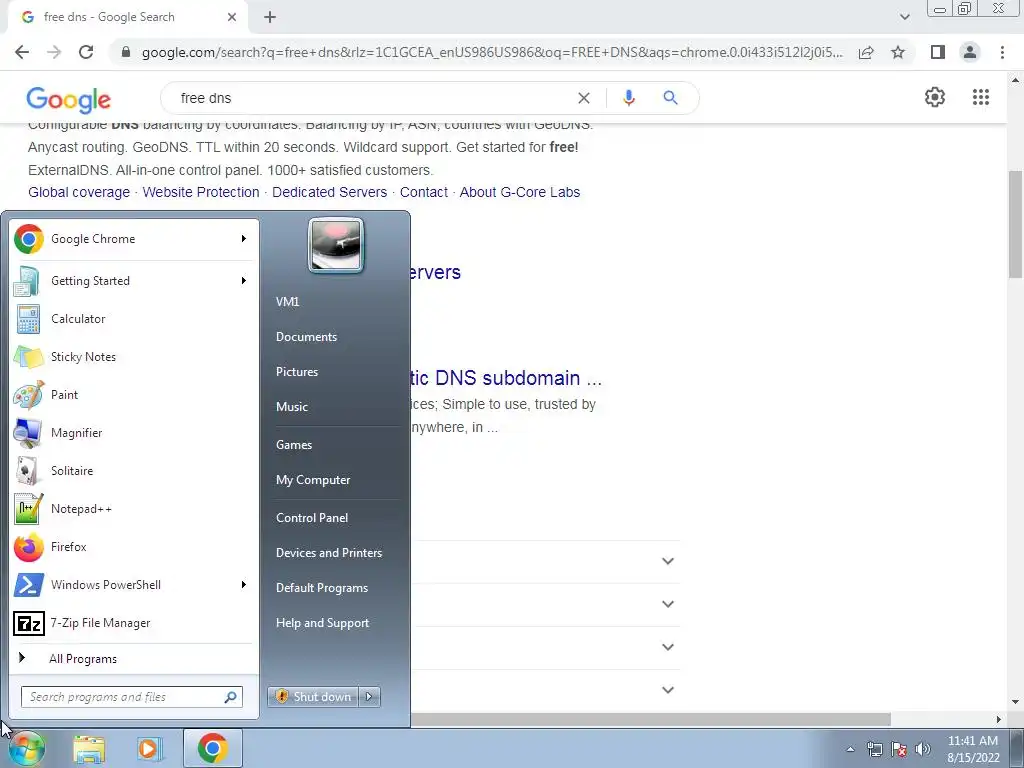Screen dimensions: 1024x768
Task: Open the Contact link
Action: (424, 192)
